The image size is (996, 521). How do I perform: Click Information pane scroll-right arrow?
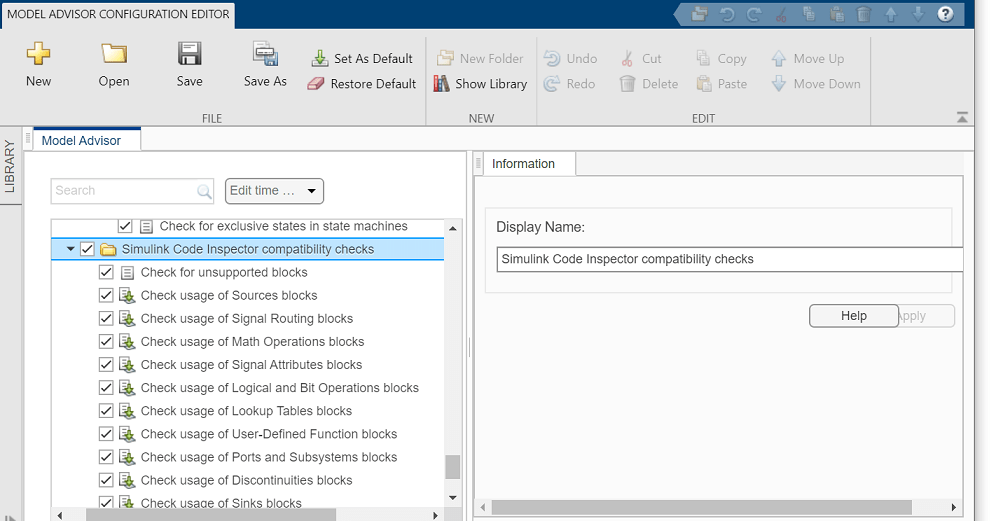[953, 507]
